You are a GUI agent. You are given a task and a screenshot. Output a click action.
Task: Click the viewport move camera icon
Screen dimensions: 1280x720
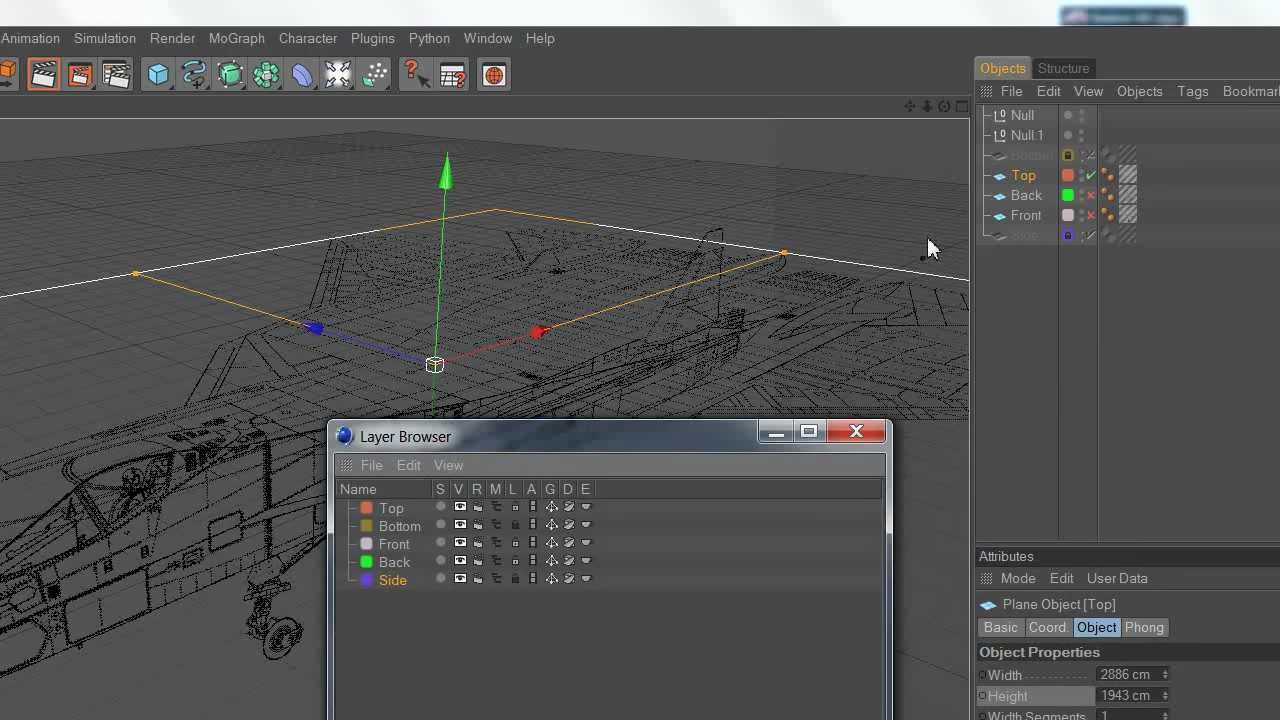909,106
